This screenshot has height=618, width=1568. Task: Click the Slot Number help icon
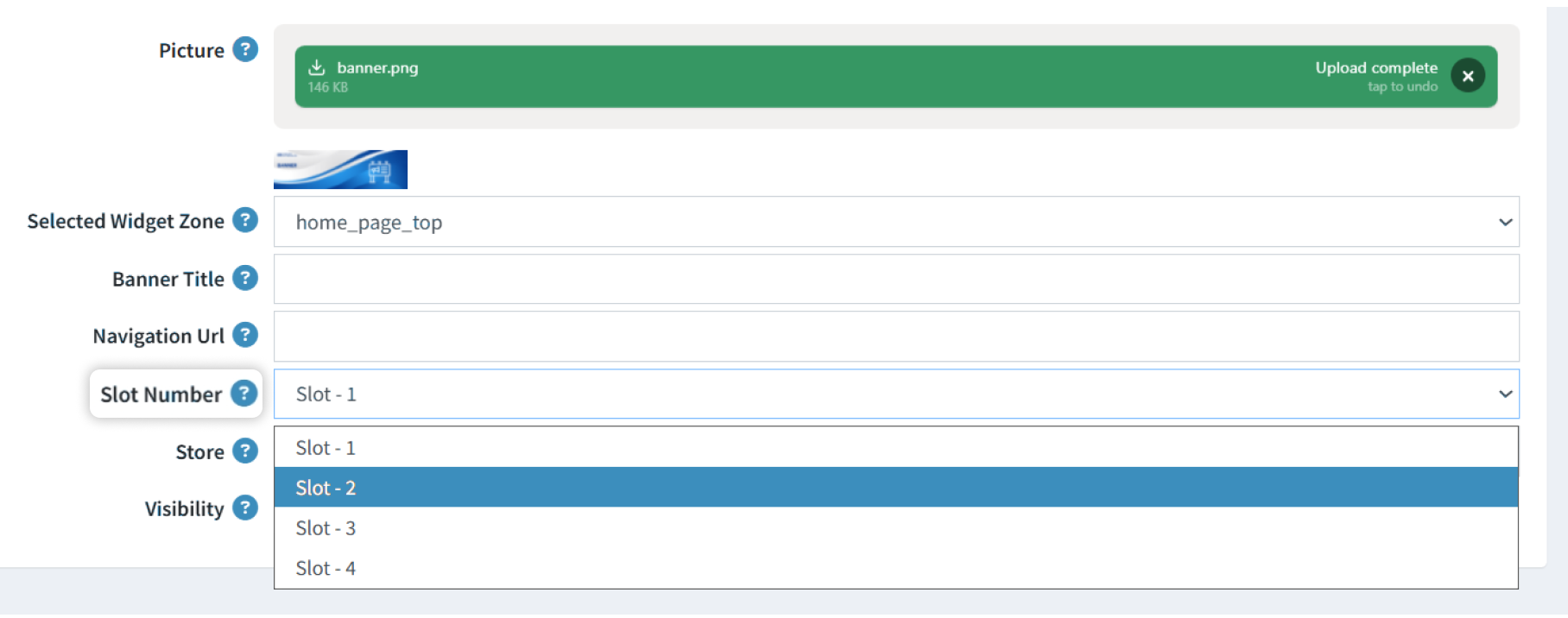pos(244,394)
